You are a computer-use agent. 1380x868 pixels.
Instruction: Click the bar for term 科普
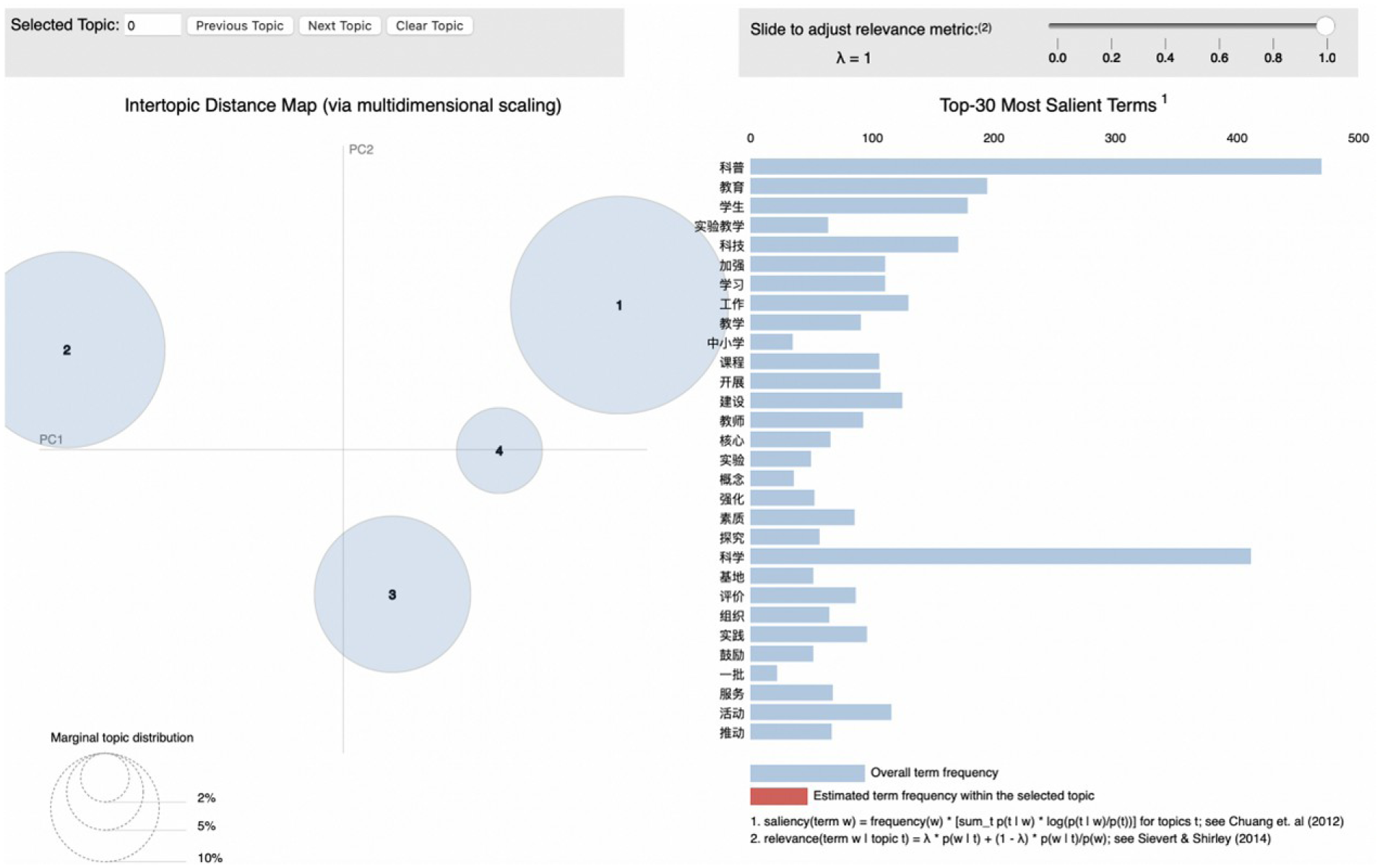pos(1035,167)
